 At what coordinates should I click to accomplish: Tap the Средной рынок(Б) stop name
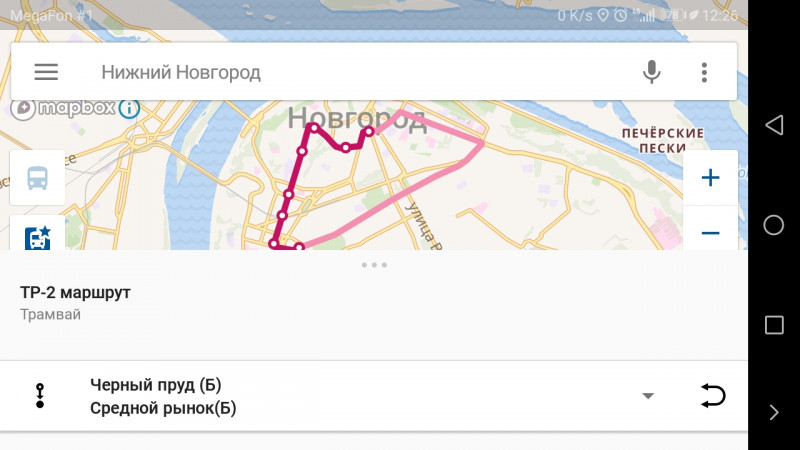click(x=163, y=408)
